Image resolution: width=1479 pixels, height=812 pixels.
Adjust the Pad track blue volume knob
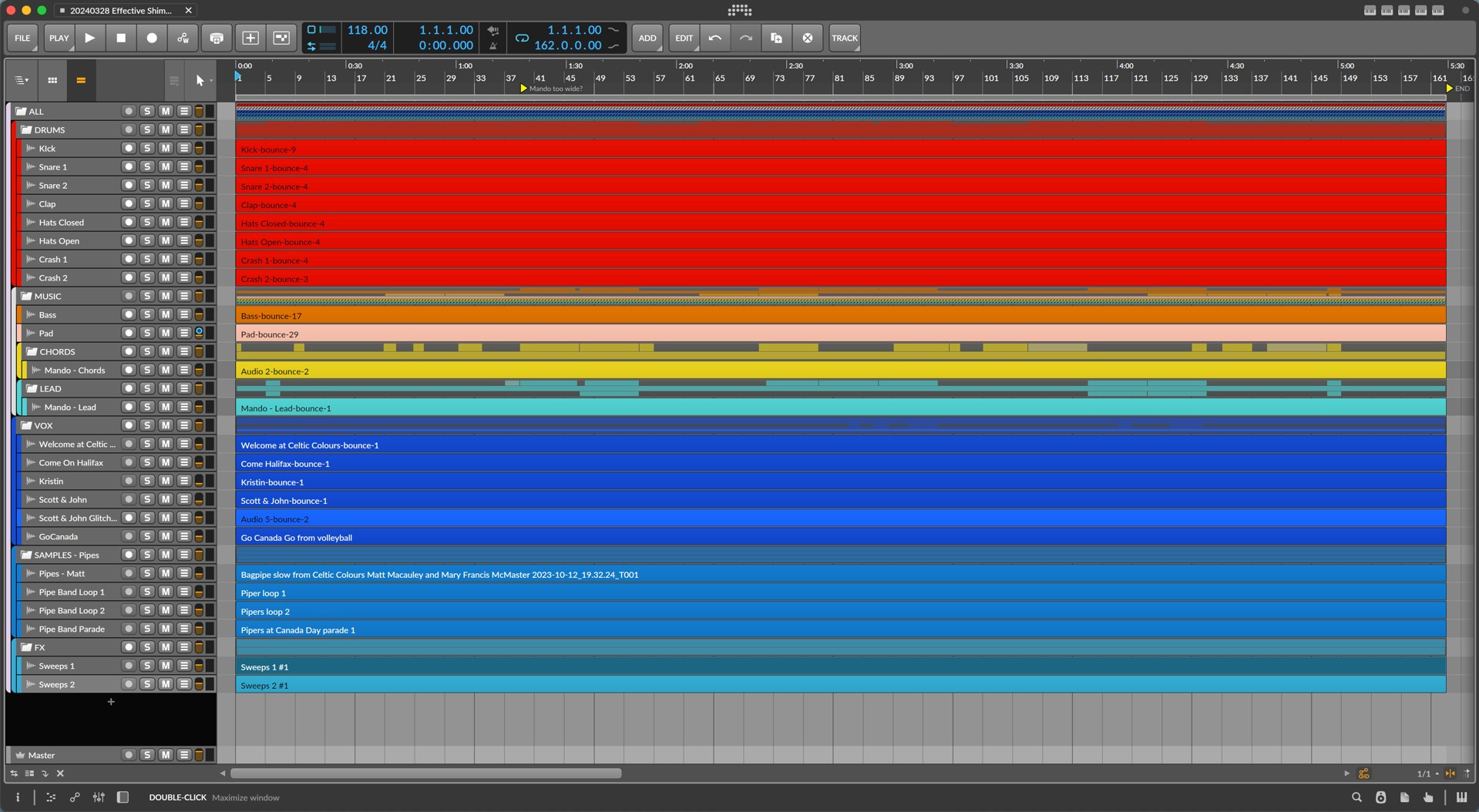click(x=199, y=333)
